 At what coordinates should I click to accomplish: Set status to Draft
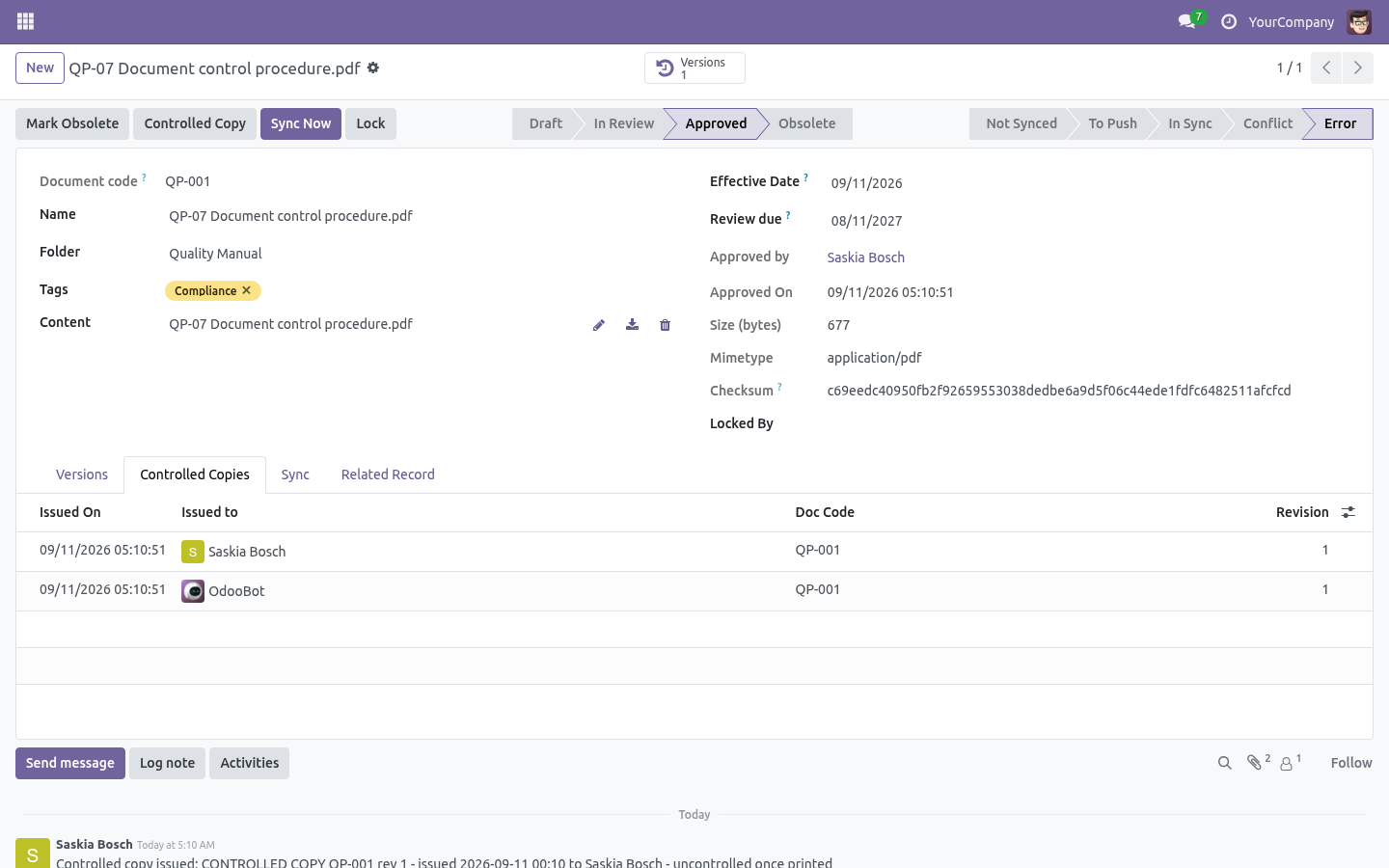click(545, 123)
